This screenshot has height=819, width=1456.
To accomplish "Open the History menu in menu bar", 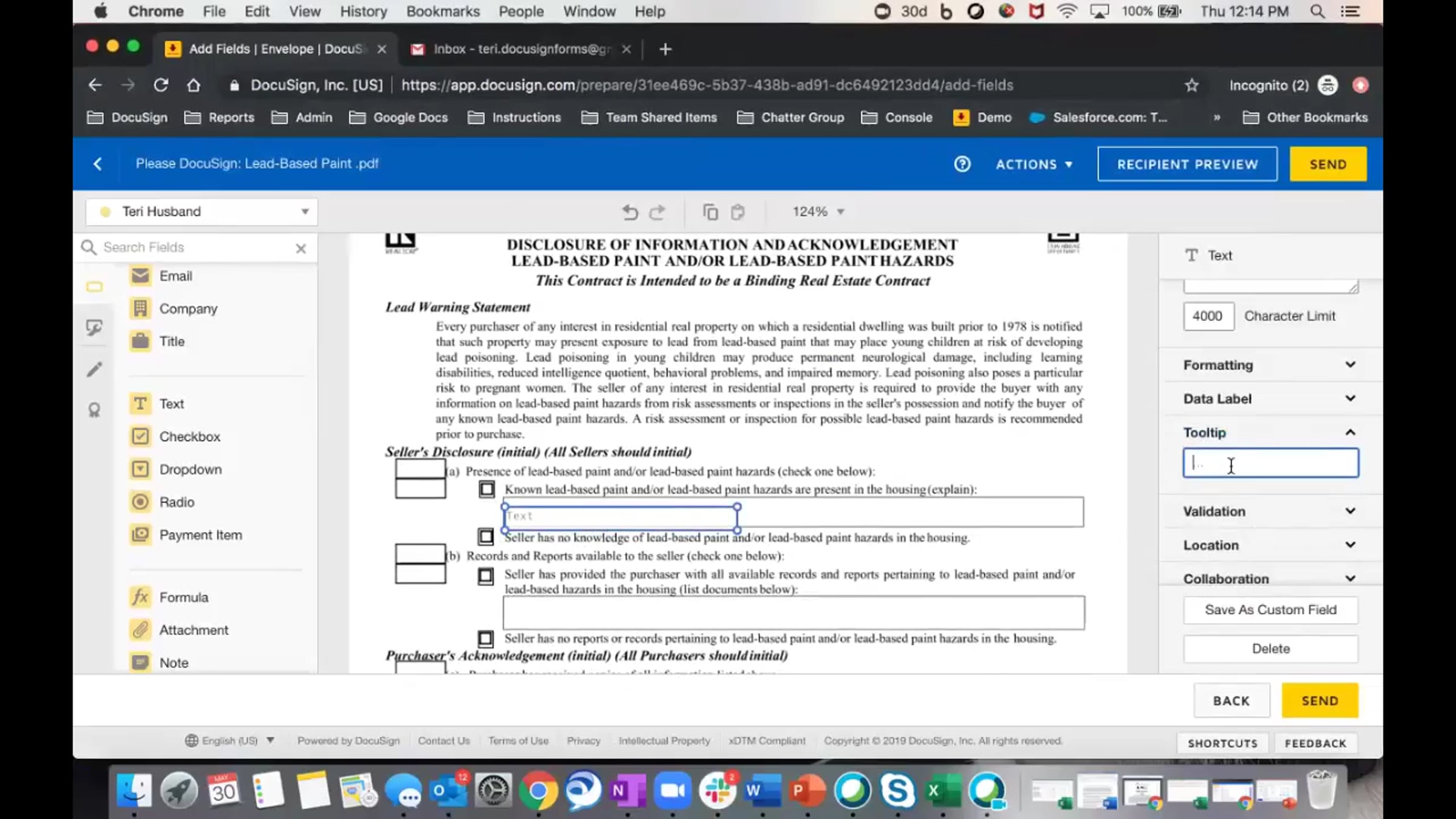I will (363, 12).
